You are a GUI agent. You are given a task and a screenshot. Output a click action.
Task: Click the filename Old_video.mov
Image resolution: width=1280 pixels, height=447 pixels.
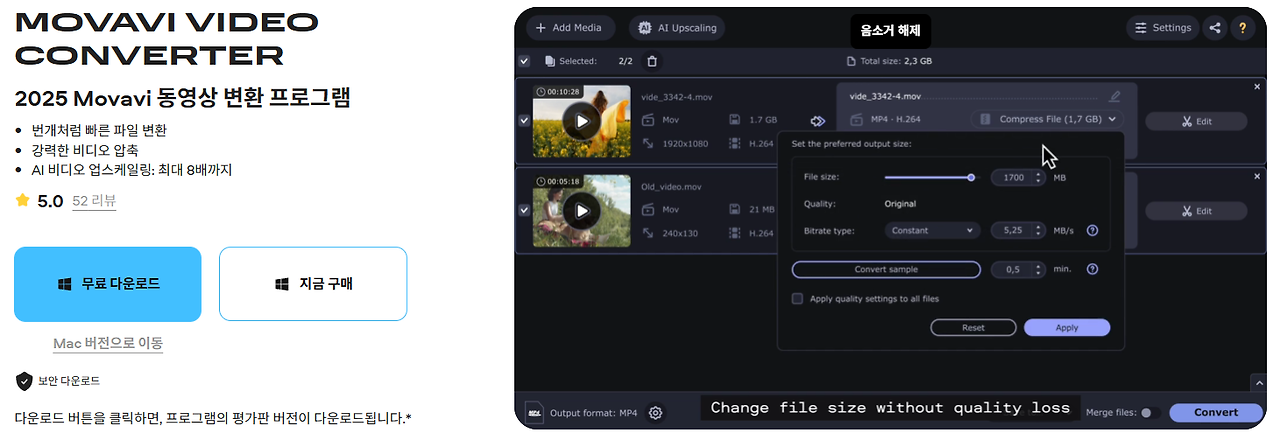[673, 187]
